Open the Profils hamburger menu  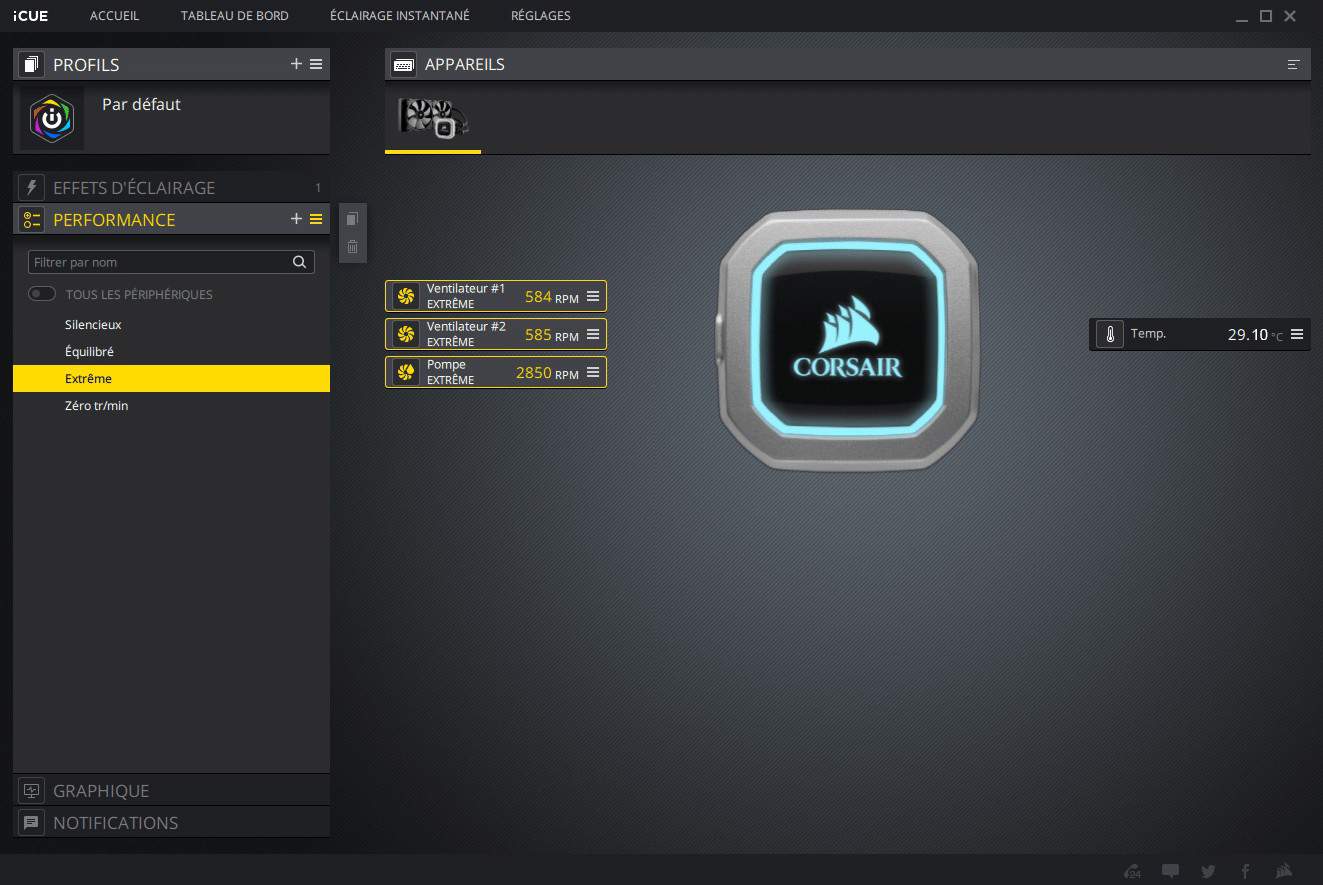316,64
